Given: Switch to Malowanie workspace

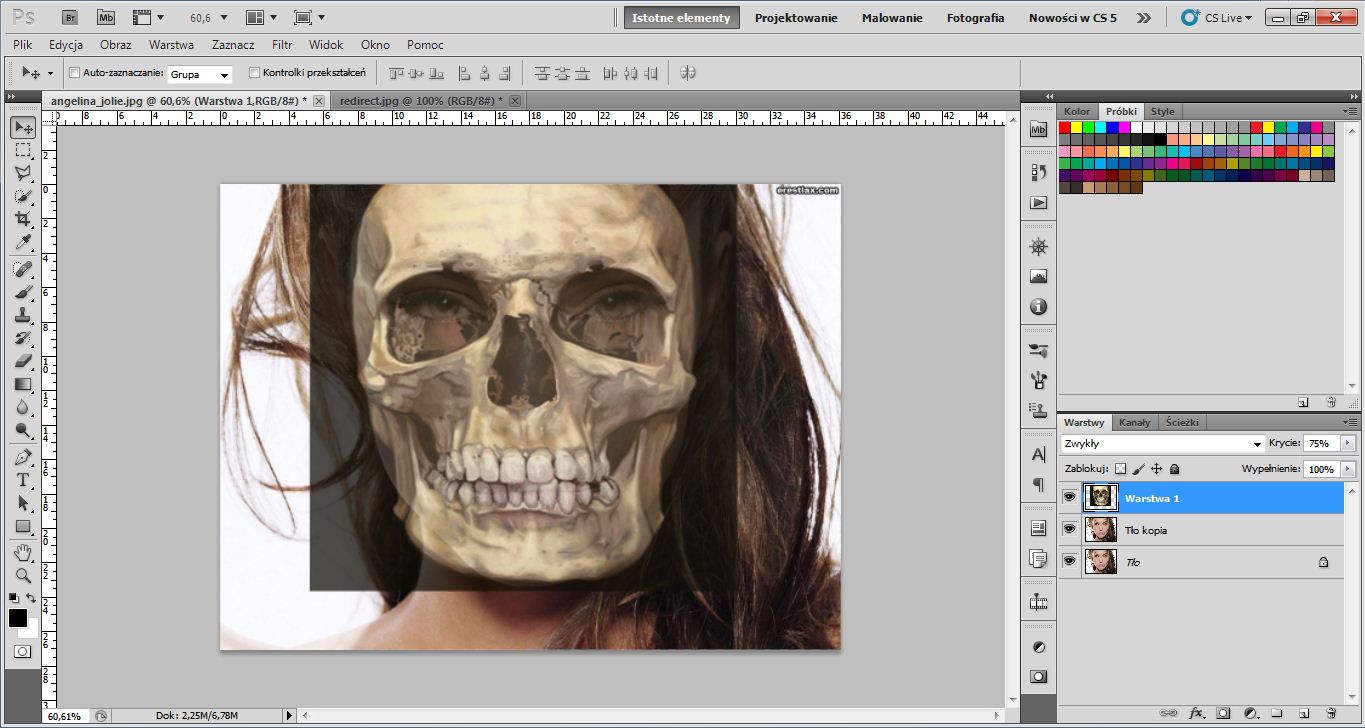Looking at the screenshot, I should [892, 18].
